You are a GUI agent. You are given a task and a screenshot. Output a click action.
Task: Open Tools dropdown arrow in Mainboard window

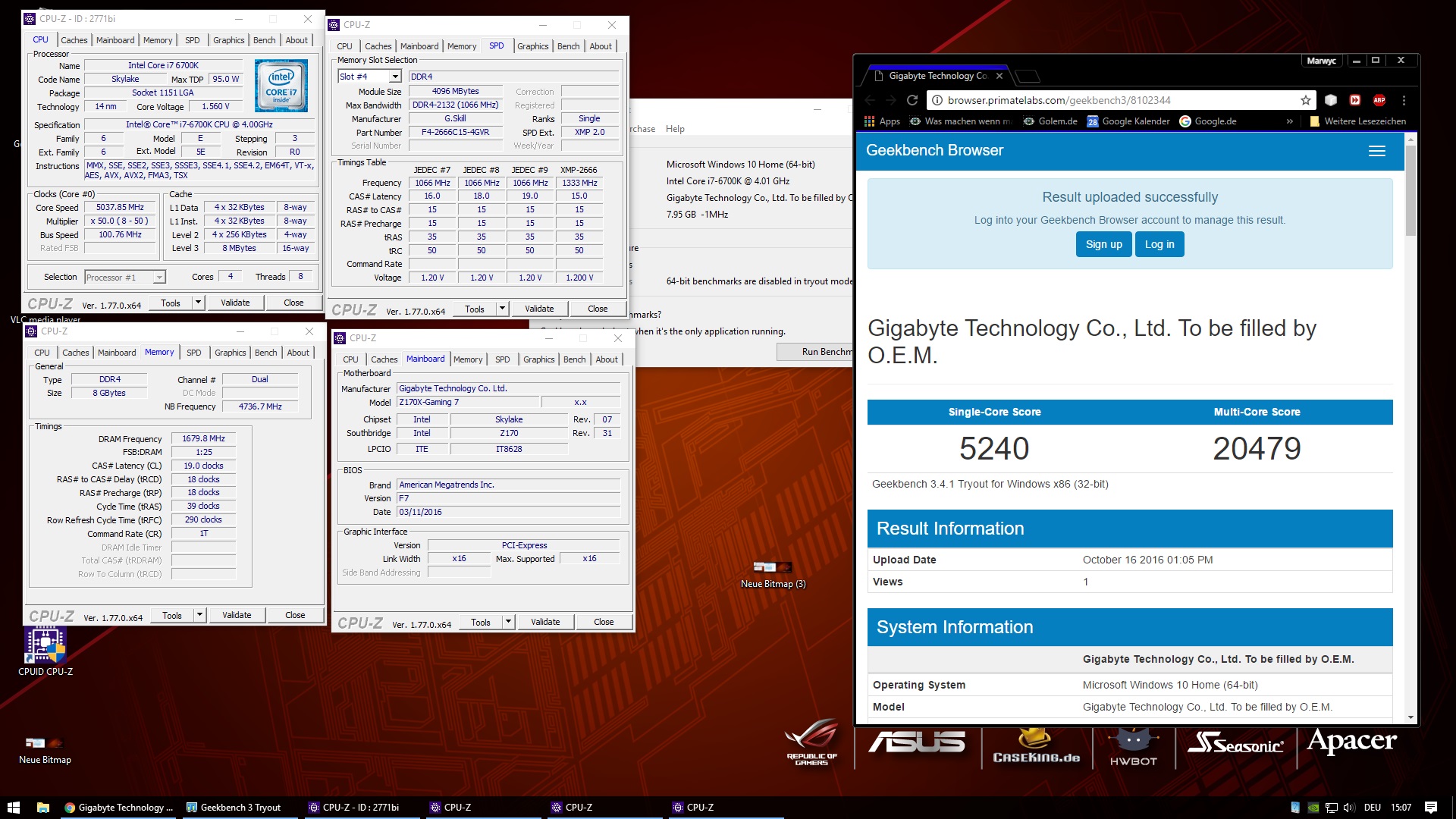pos(508,622)
